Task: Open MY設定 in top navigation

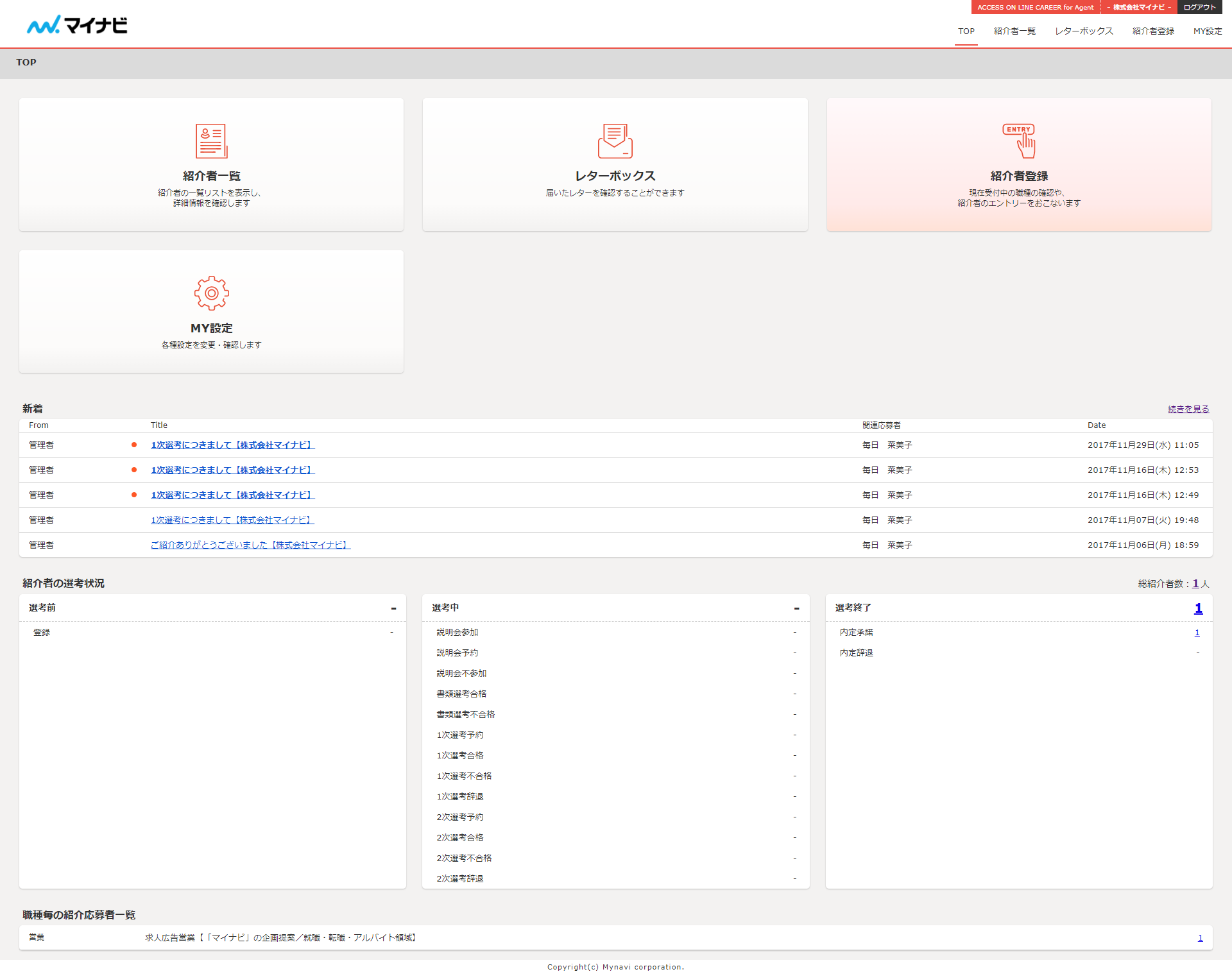Action: [x=1208, y=31]
